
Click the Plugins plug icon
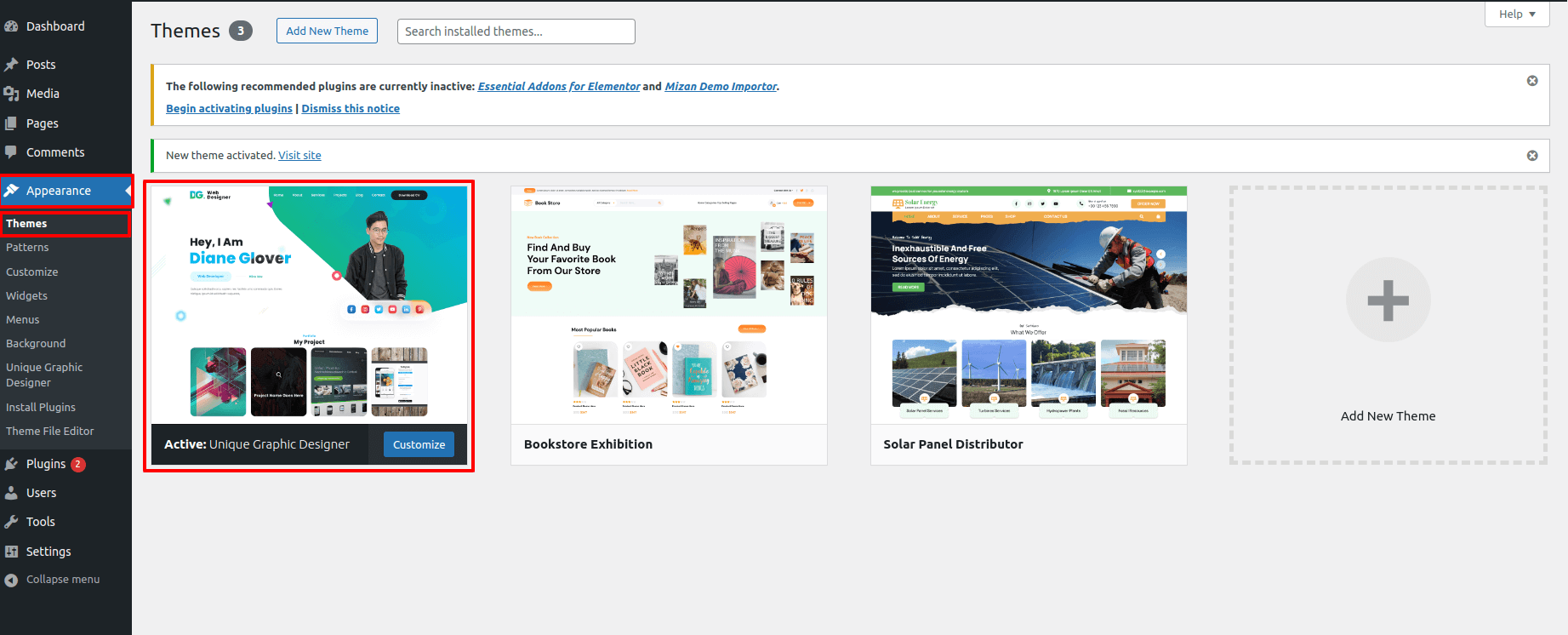(11, 464)
